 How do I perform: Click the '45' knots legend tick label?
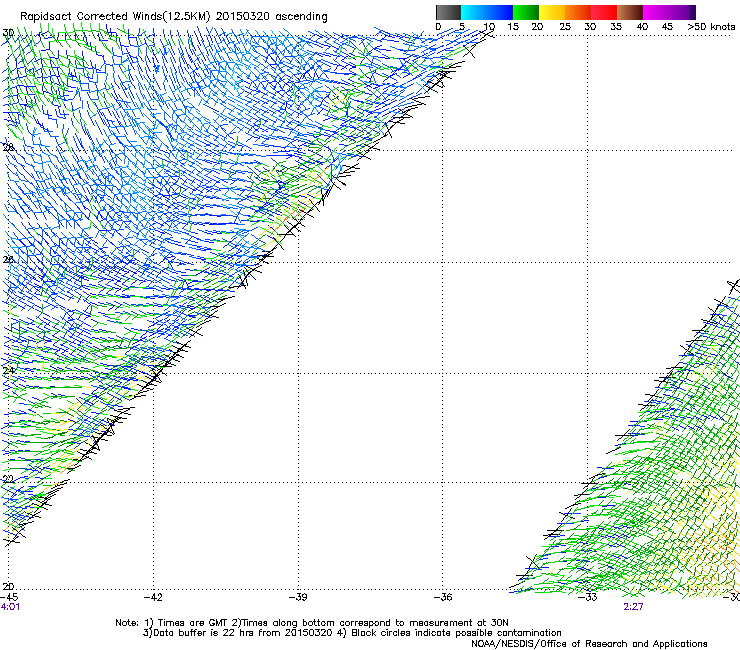pos(667,27)
